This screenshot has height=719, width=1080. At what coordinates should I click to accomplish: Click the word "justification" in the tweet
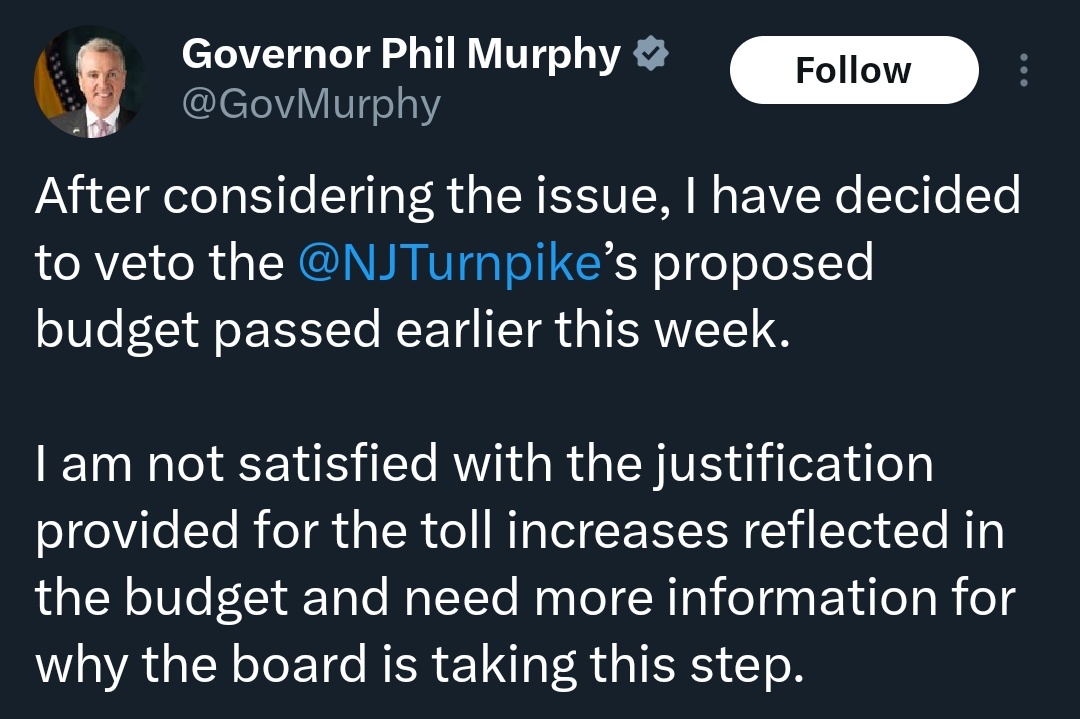(x=793, y=465)
